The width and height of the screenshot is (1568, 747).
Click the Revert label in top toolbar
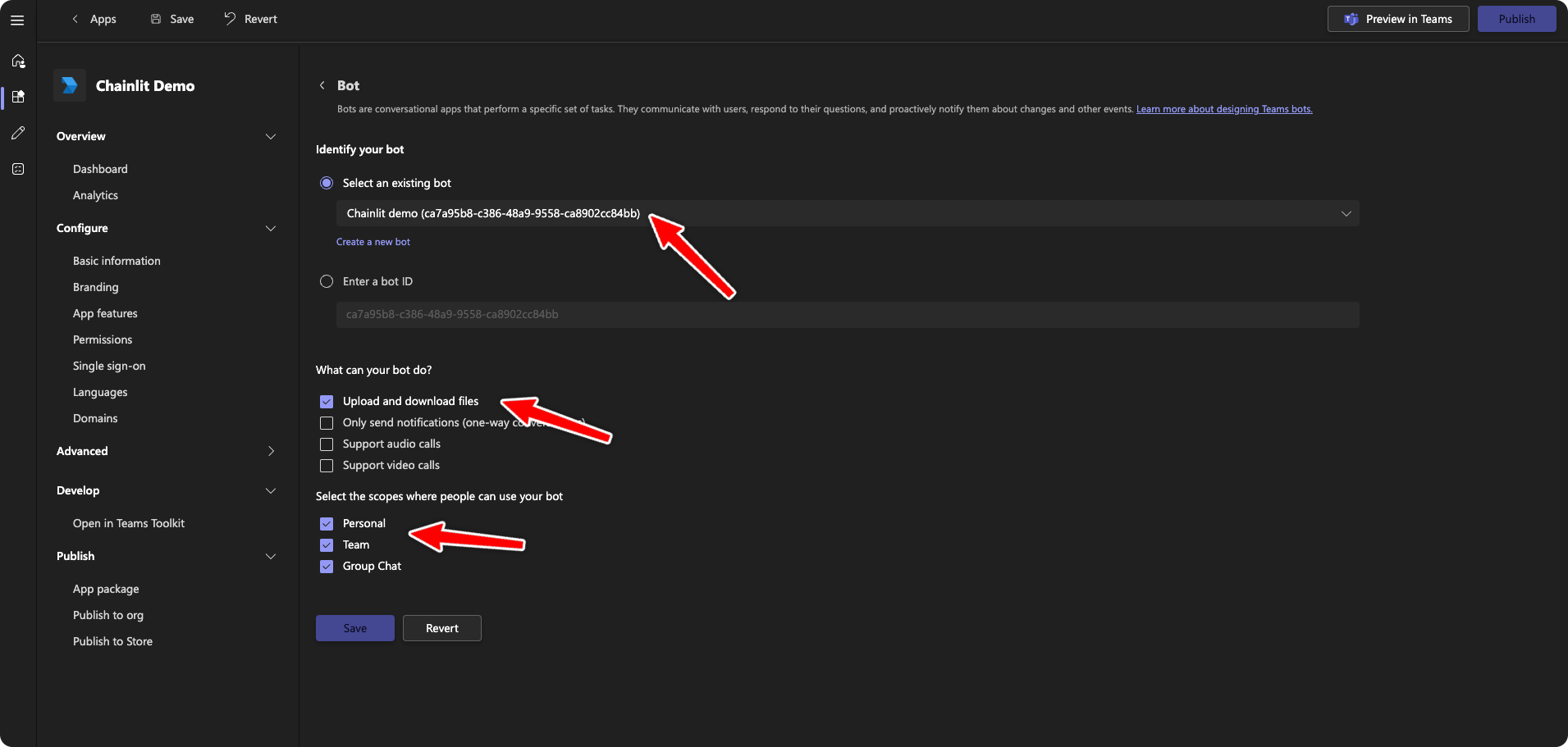pyautogui.click(x=261, y=19)
